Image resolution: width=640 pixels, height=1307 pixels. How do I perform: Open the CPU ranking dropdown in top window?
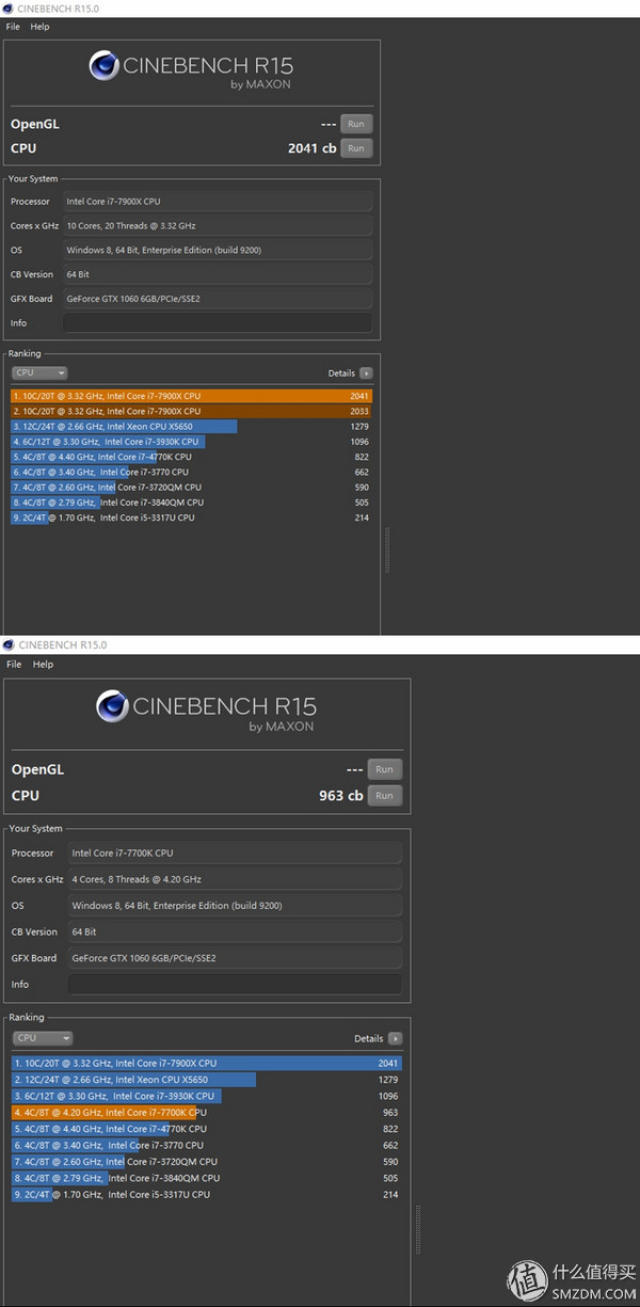(39, 373)
